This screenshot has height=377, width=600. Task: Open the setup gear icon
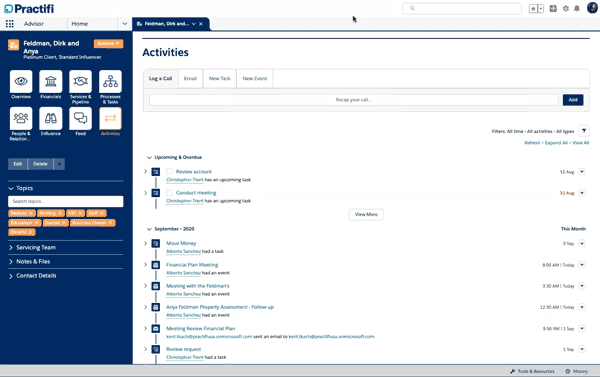pyautogui.click(x=566, y=8)
